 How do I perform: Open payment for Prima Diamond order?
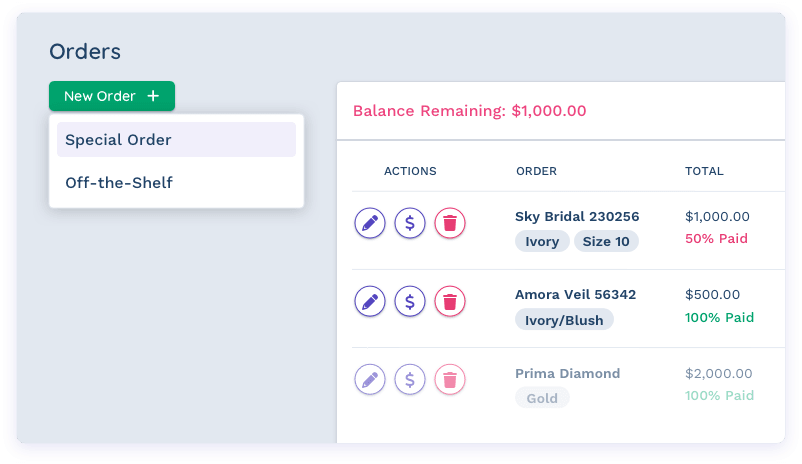point(410,379)
